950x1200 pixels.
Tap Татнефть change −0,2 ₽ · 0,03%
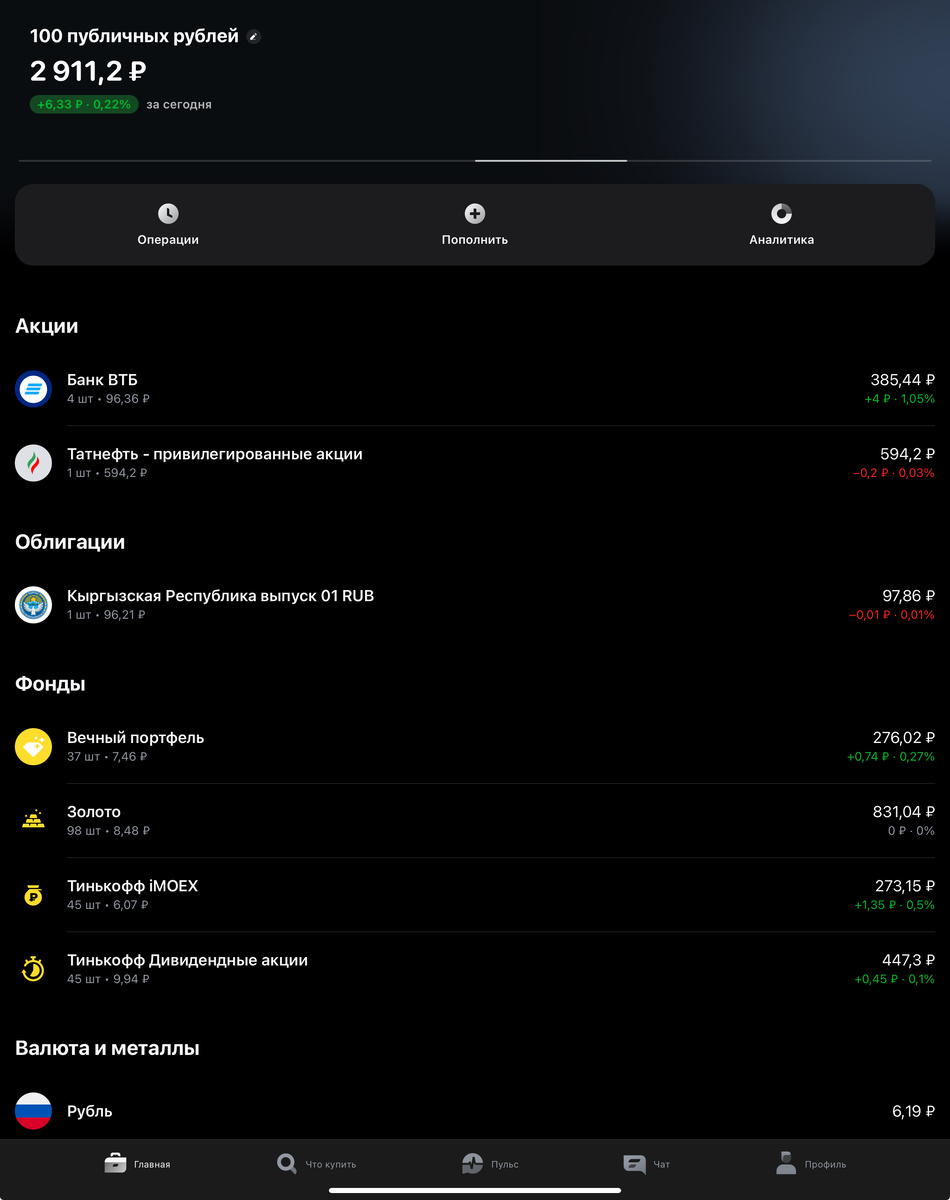pos(894,473)
